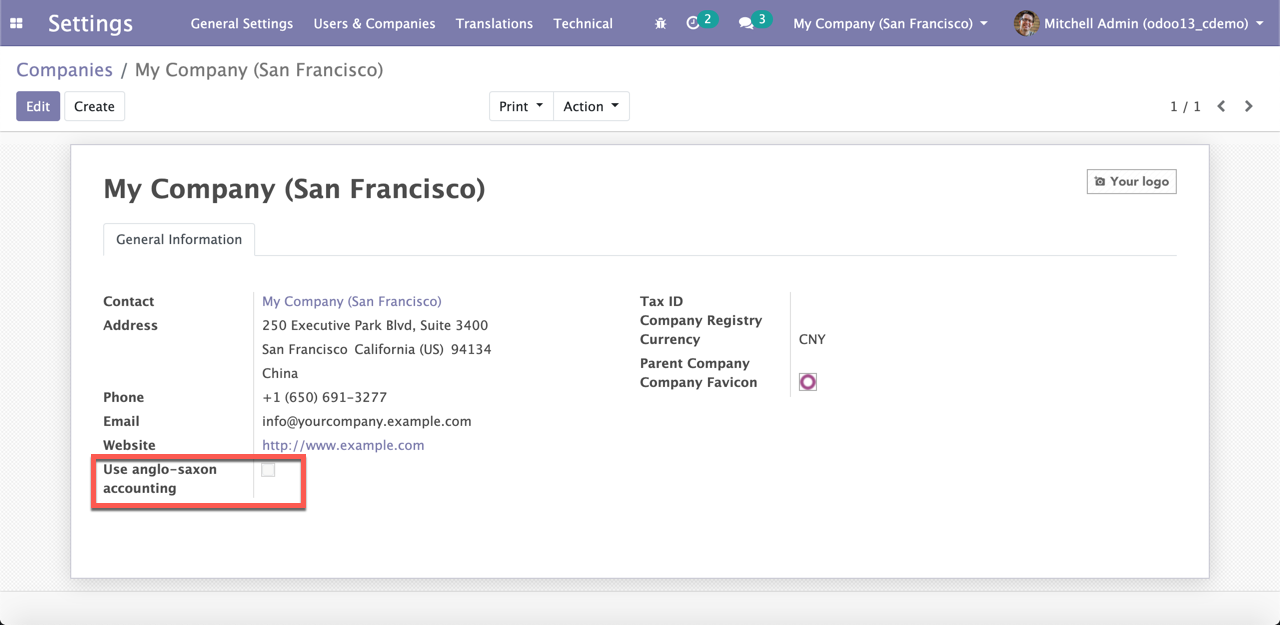Click the CNY currency value
The image size is (1280, 625).
[x=812, y=339]
